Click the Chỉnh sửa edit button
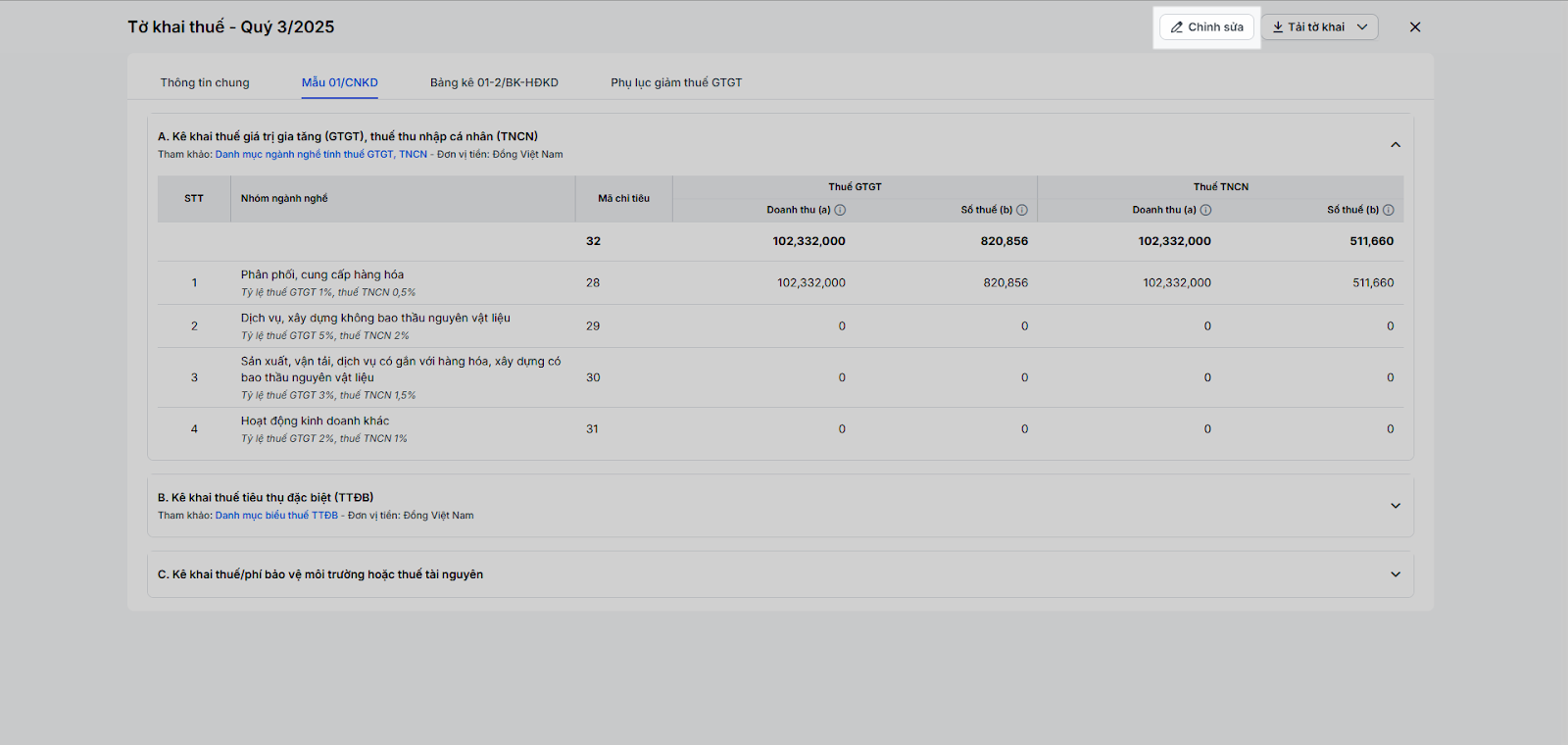 click(1206, 27)
